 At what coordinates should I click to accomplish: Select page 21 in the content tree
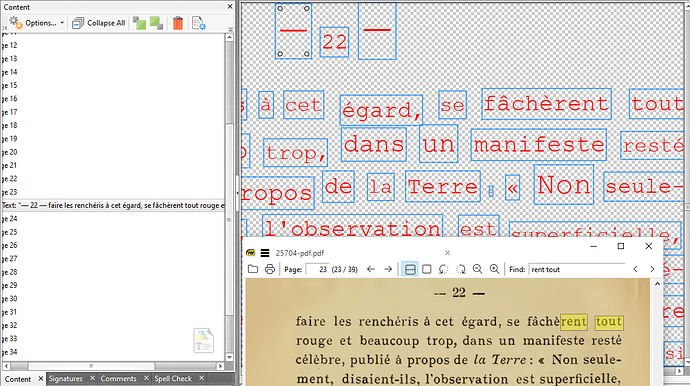(x=9, y=165)
